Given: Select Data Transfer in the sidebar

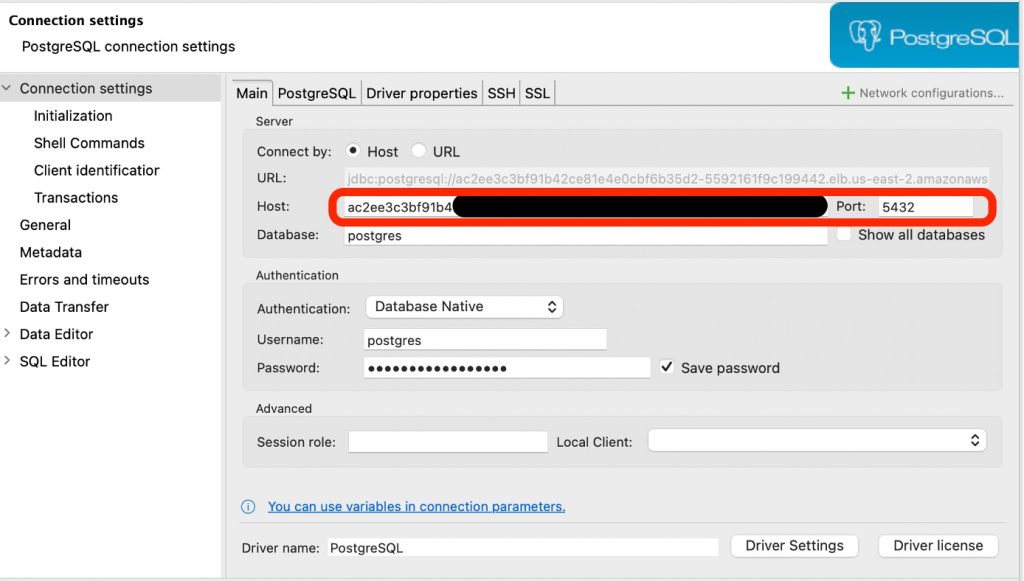Looking at the screenshot, I should point(64,307).
